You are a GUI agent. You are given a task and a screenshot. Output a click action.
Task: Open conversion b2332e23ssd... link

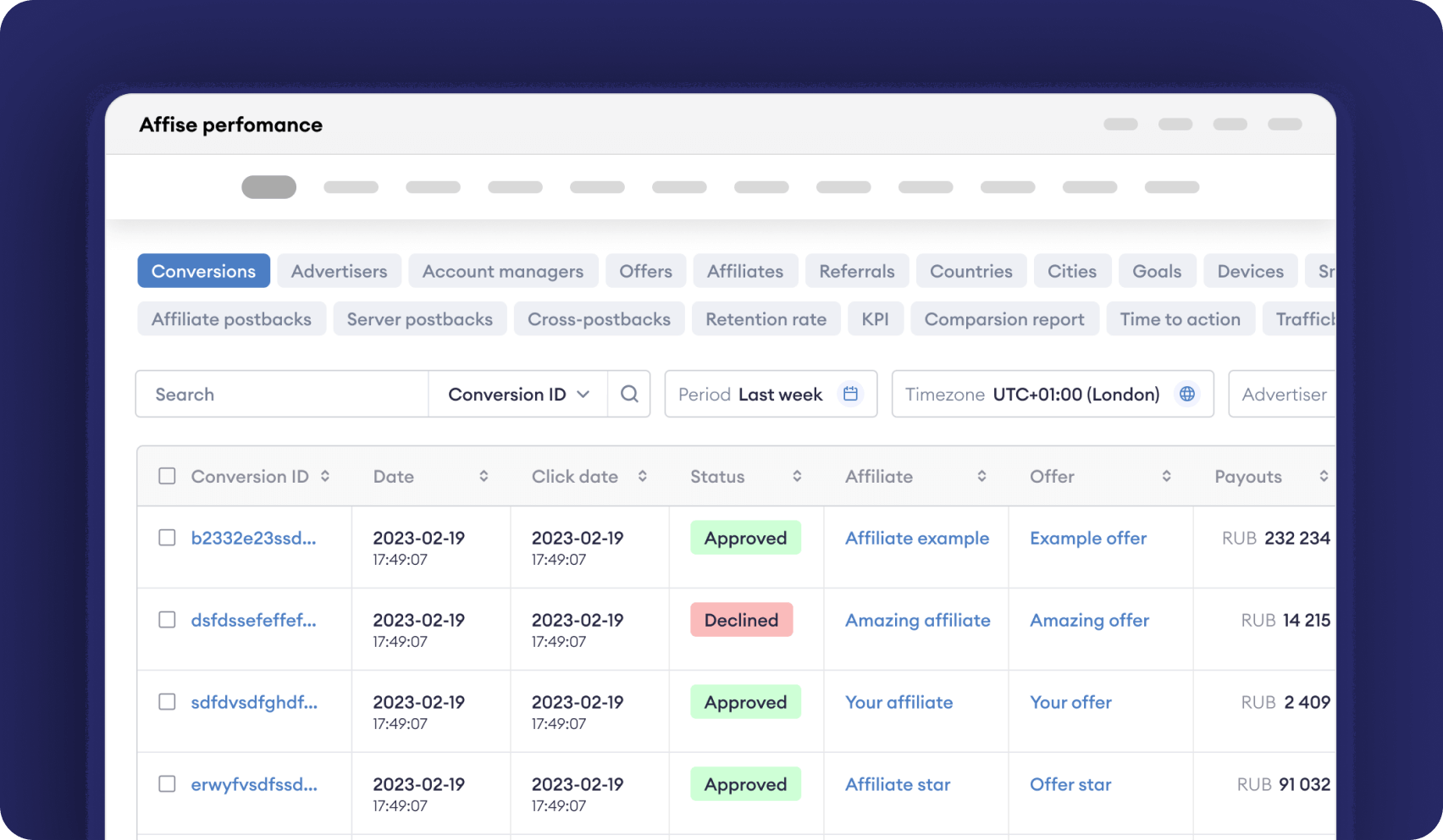[x=253, y=538]
